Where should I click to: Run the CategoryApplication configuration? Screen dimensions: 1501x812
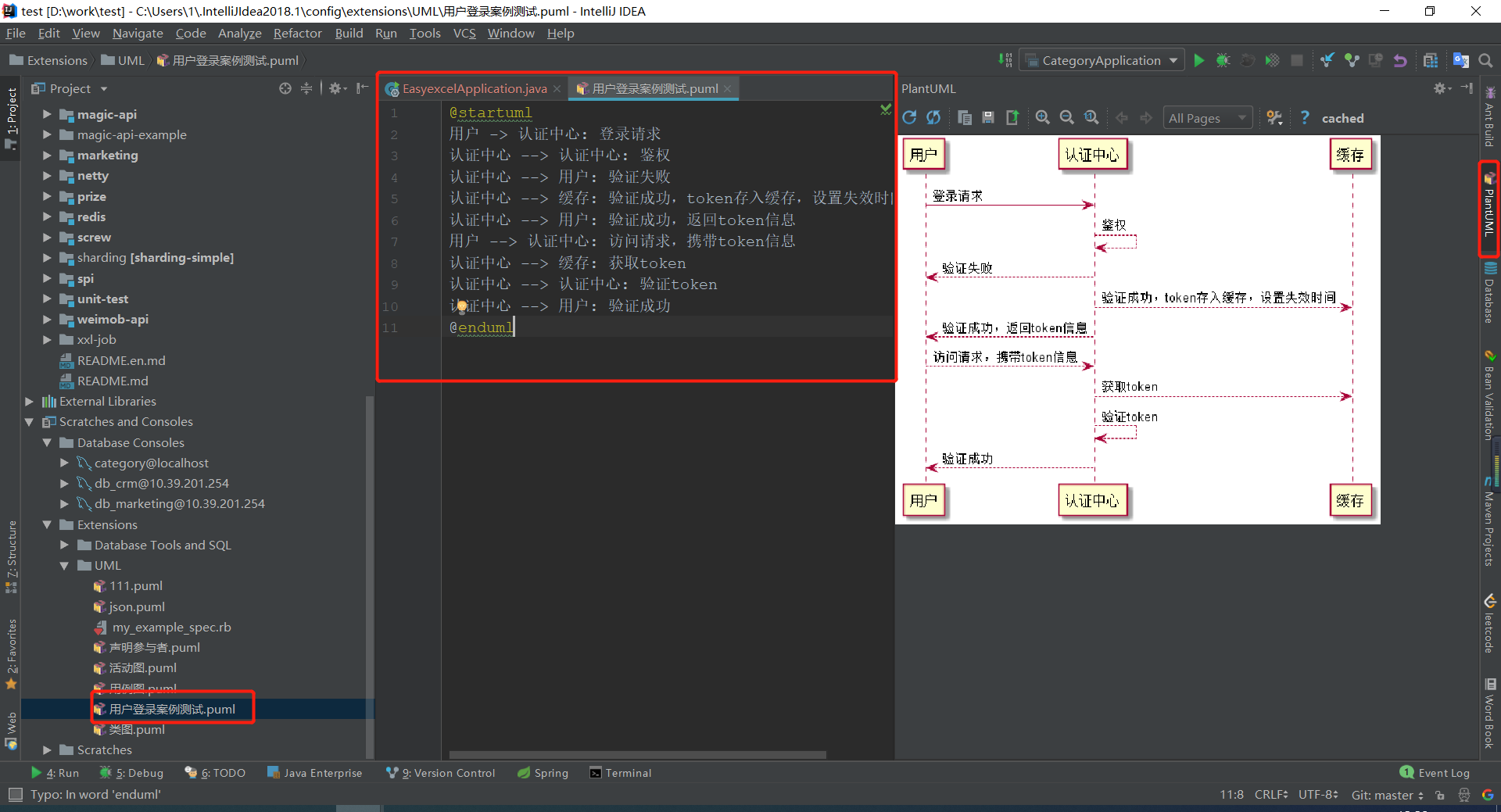pyautogui.click(x=1200, y=59)
